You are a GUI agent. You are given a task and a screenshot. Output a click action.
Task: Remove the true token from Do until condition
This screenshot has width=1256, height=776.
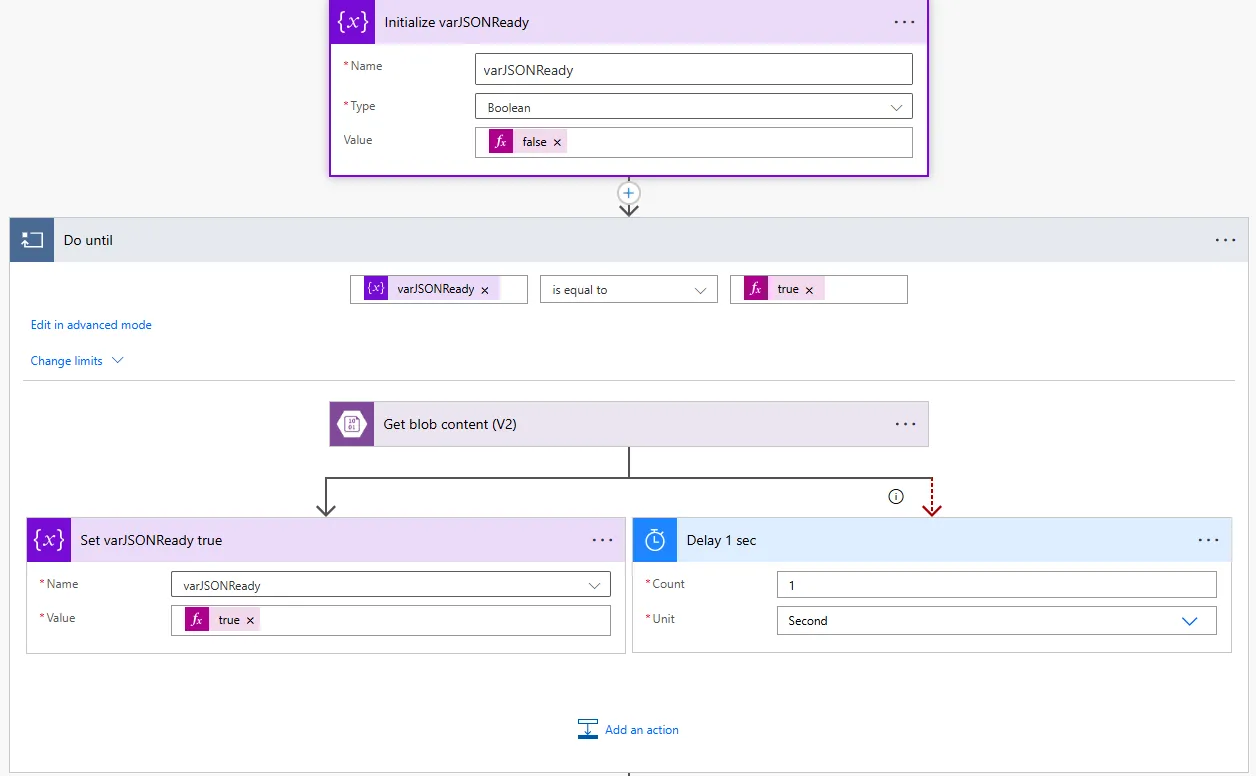(809, 290)
